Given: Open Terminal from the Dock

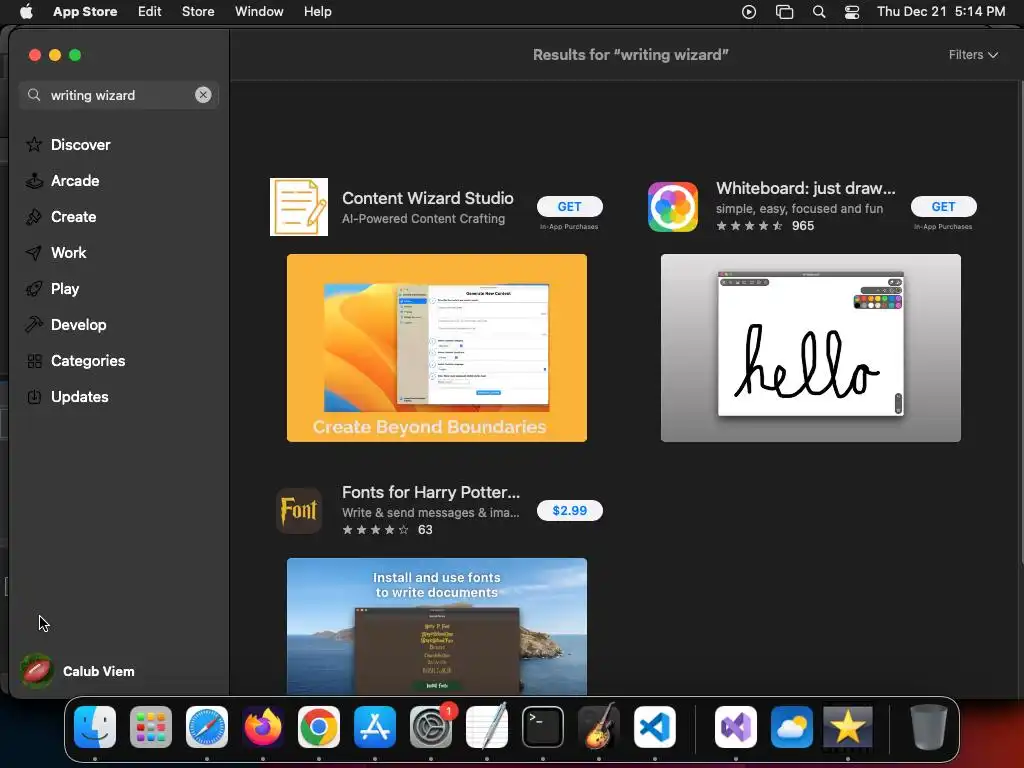Looking at the screenshot, I should click(x=543, y=727).
